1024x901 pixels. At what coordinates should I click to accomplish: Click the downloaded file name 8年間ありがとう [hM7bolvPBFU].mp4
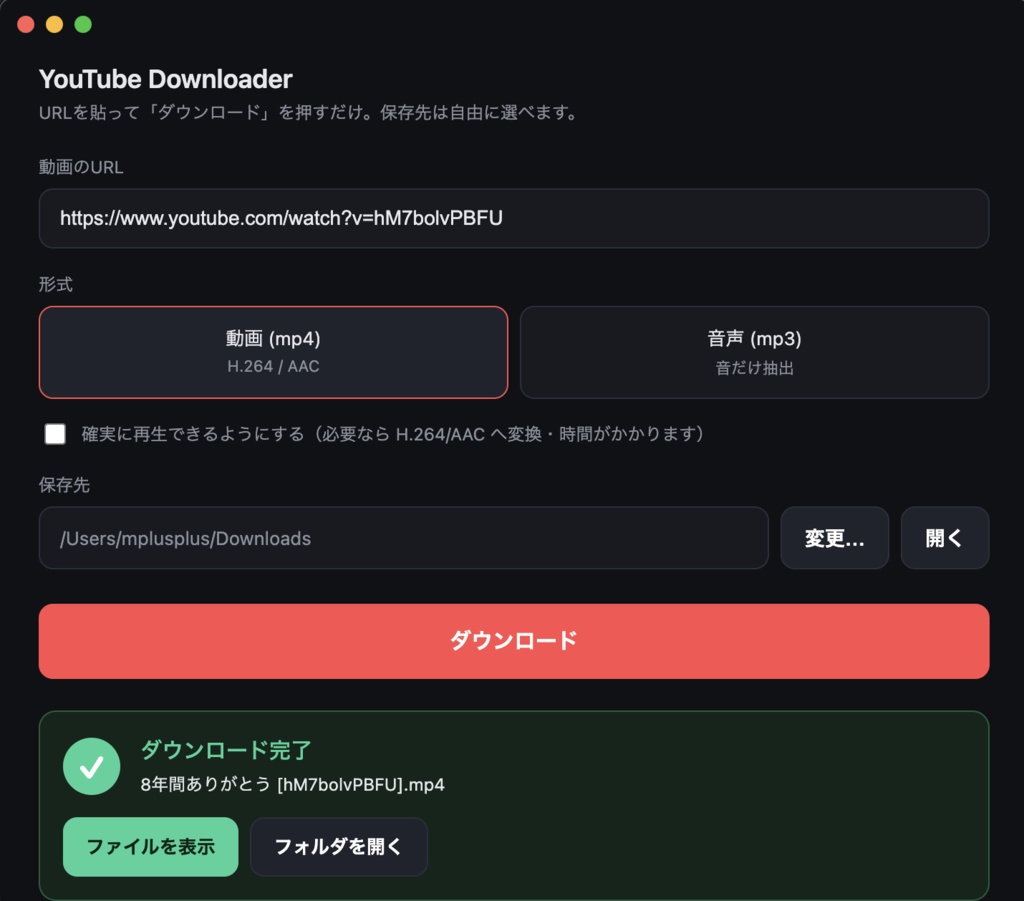point(293,784)
